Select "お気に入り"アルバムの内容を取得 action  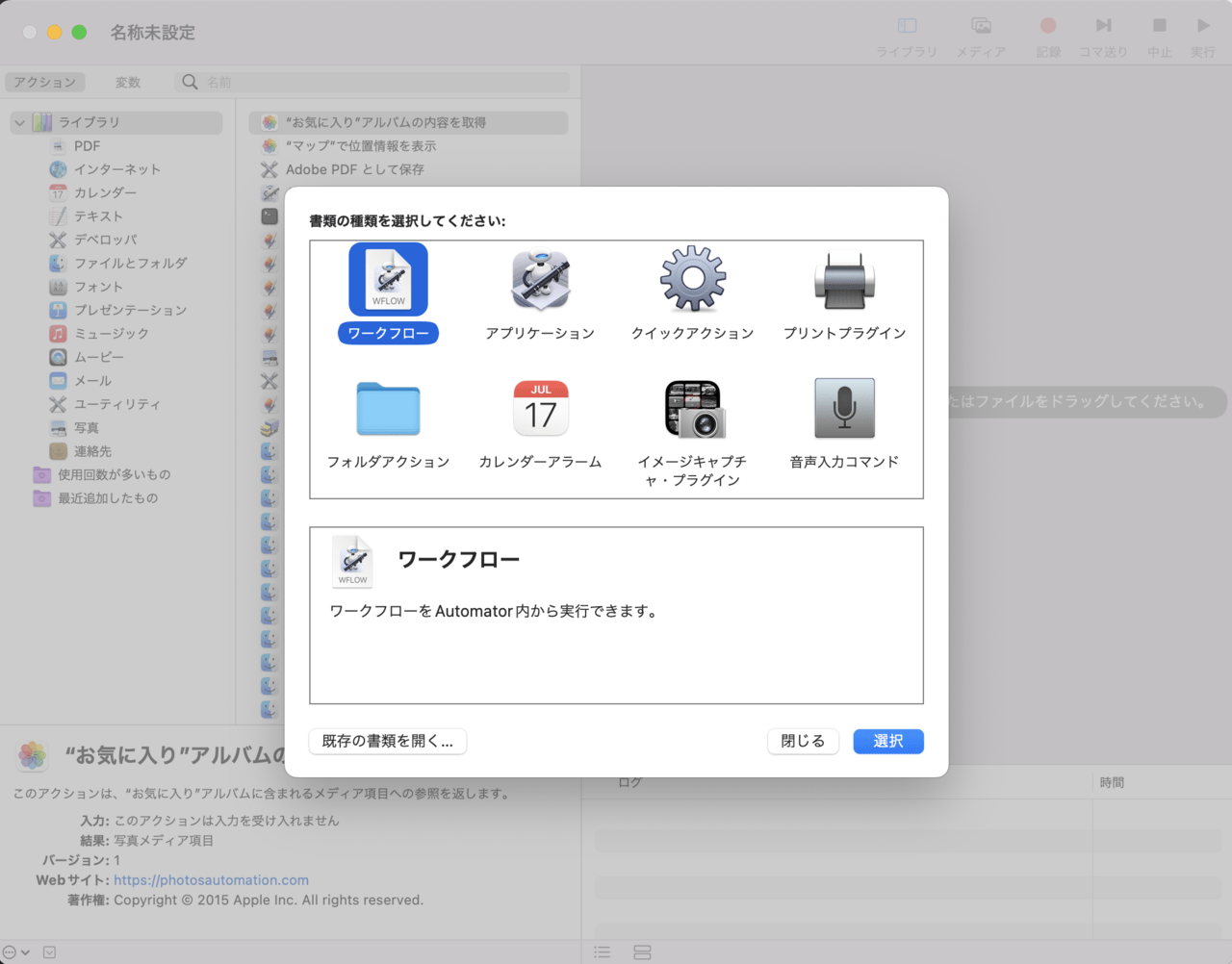[408, 122]
